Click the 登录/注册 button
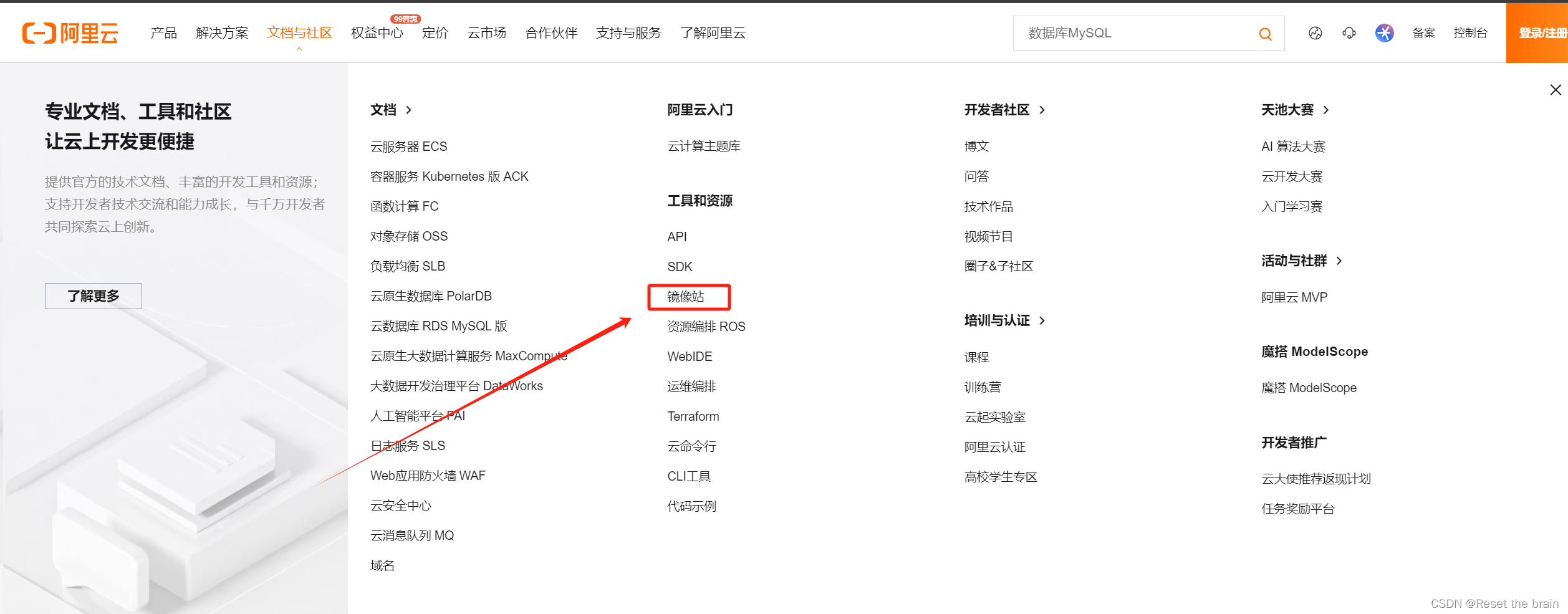 coord(1537,33)
